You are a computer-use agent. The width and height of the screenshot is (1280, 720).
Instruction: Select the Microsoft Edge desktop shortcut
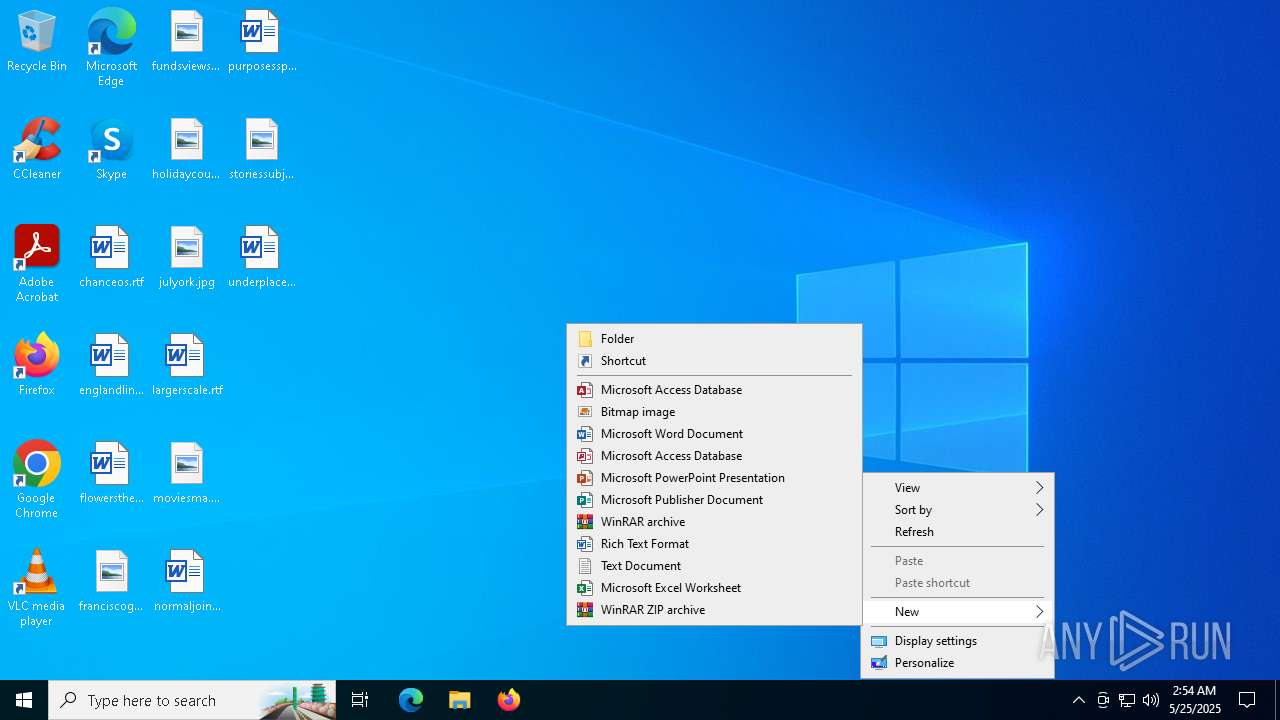(111, 48)
